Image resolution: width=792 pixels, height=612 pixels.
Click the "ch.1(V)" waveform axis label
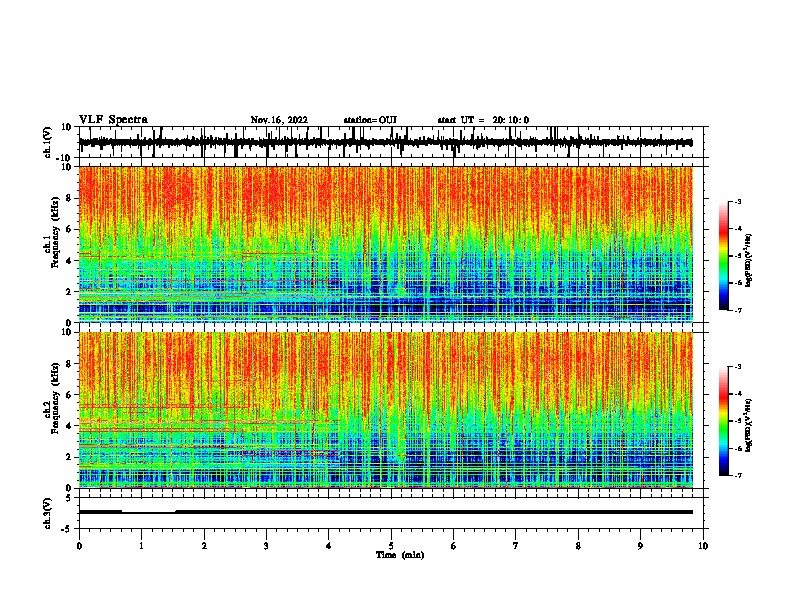48,142
